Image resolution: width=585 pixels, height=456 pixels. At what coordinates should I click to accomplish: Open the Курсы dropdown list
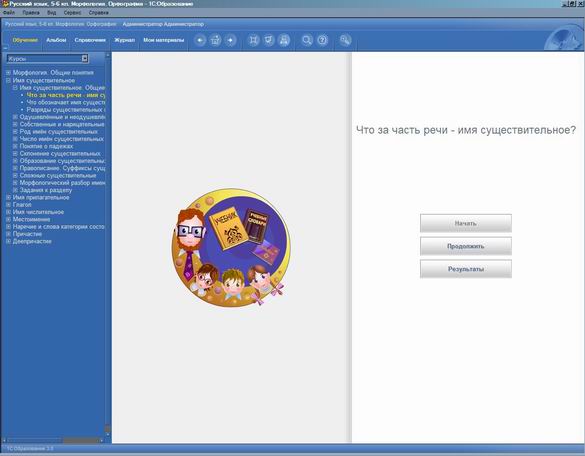[85, 58]
